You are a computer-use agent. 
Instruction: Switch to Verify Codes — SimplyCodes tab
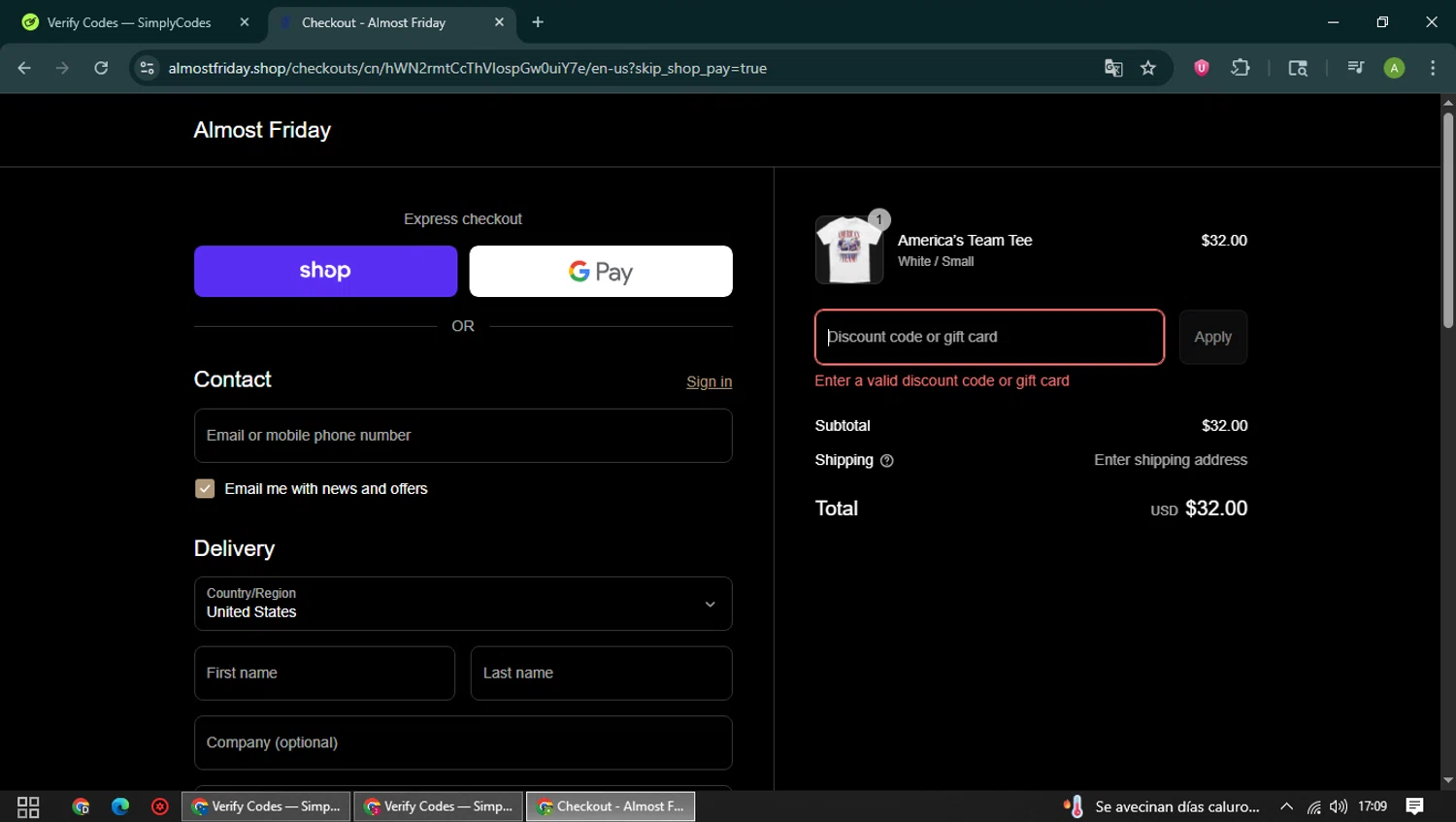[129, 22]
